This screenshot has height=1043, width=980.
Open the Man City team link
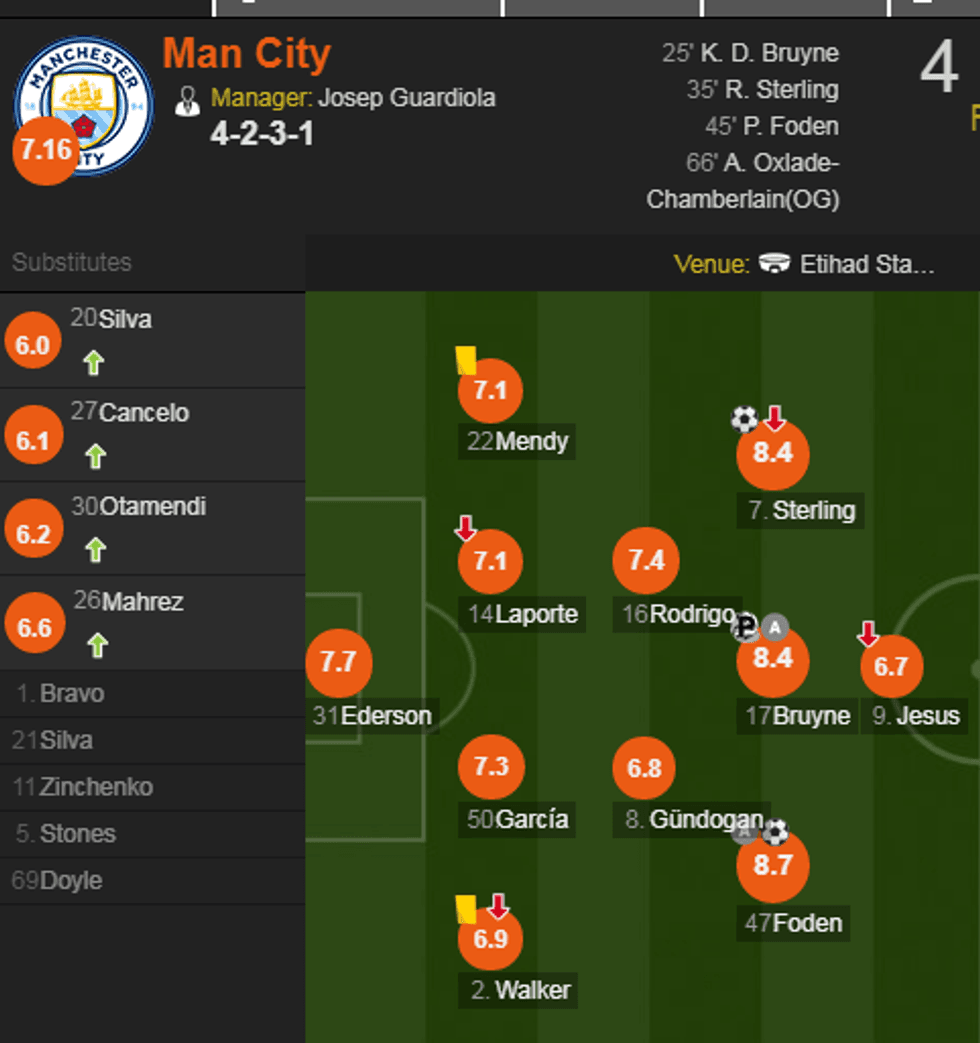pyautogui.click(x=246, y=54)
